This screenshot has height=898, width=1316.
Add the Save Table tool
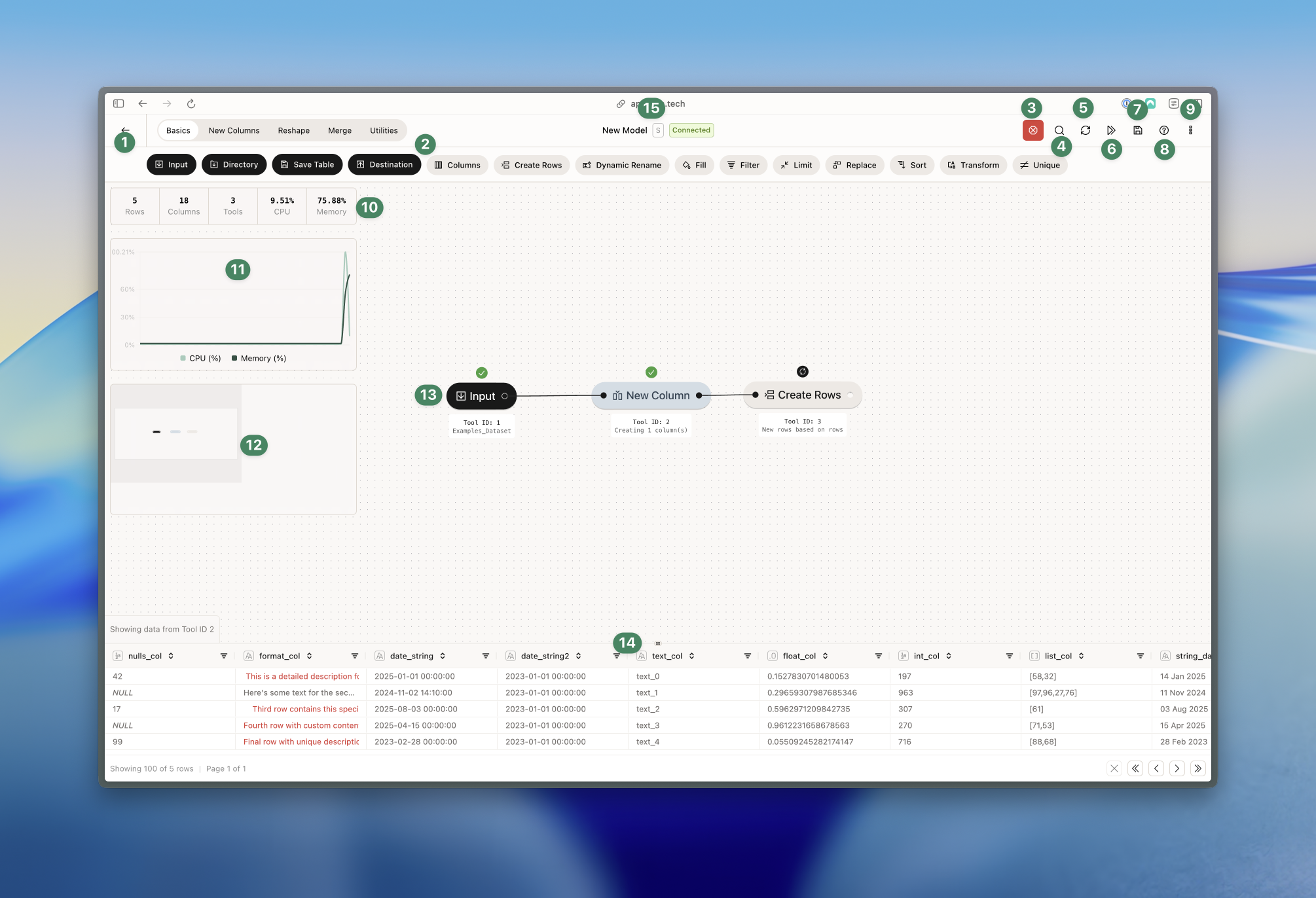pyautogui.click(x=306, y=164)
